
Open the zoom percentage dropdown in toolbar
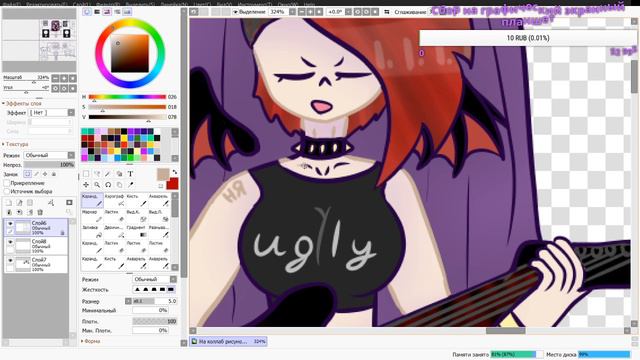292,12
